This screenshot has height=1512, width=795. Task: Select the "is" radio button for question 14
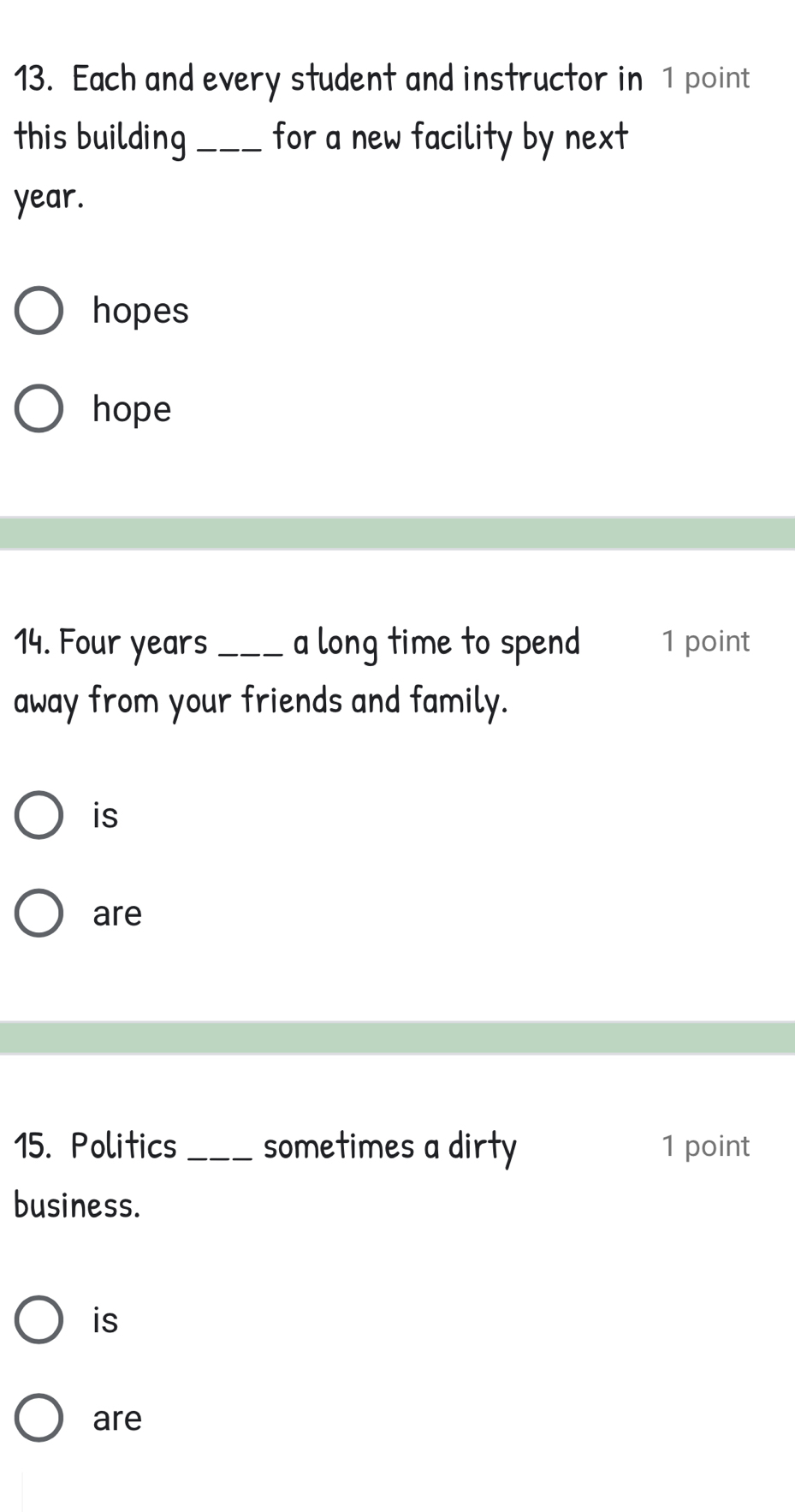(39, 814)
